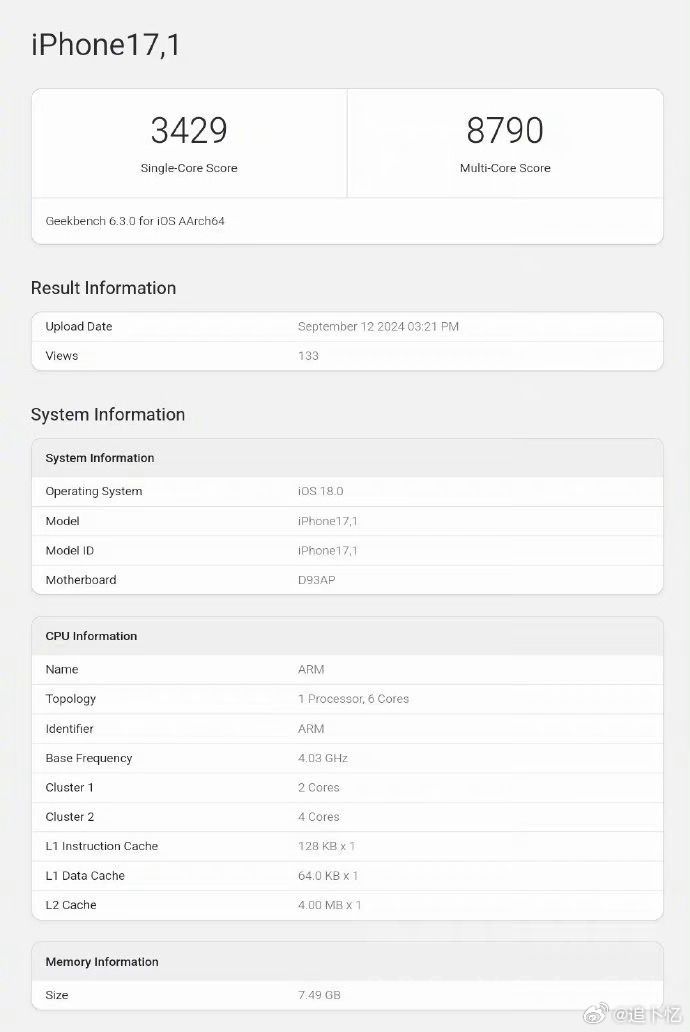
Task: Click the iPhone17,1 page title
Action: pyautogui.click(x=105, y=45)
